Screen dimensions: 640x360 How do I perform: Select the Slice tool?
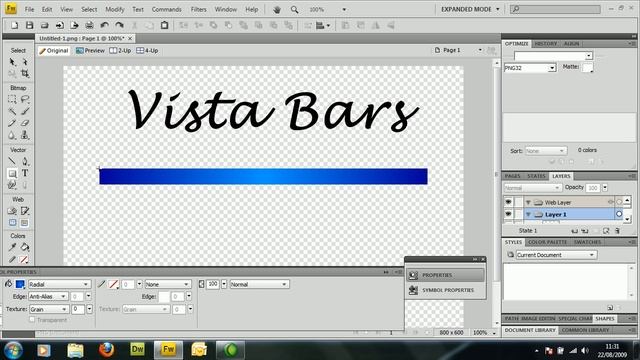(25, 211)
